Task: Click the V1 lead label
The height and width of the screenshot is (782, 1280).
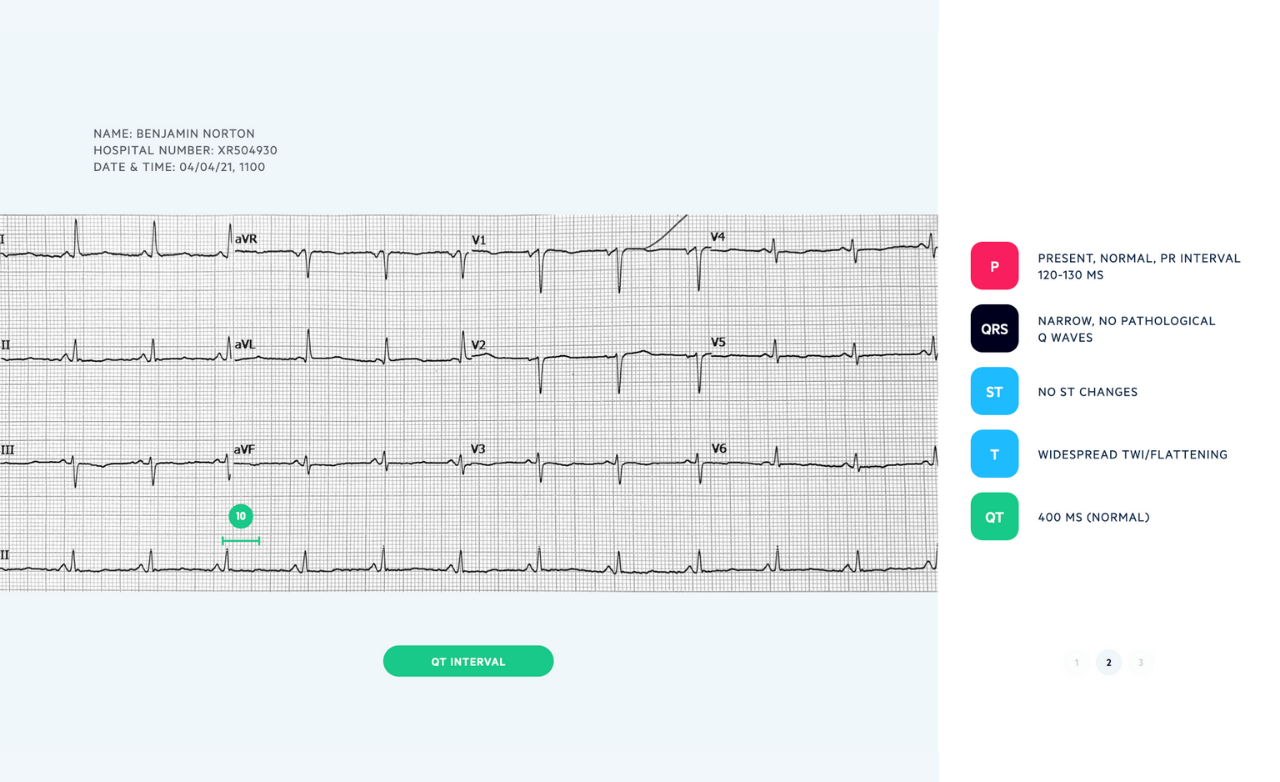Action: click(x=479, y=240)
